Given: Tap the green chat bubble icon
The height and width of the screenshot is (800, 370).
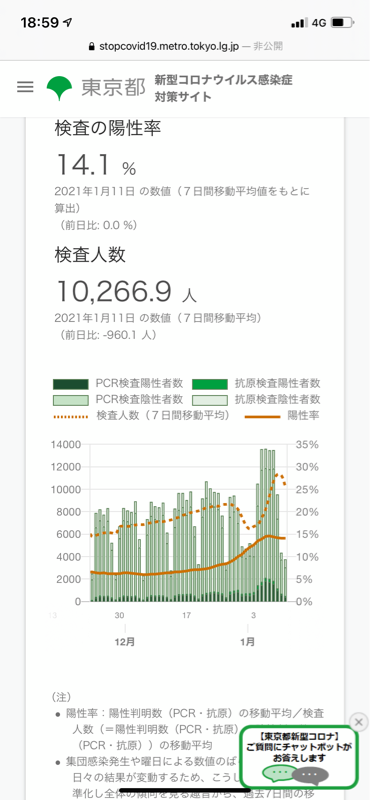Looking at the screenshot, I should [x=278, y=773].
